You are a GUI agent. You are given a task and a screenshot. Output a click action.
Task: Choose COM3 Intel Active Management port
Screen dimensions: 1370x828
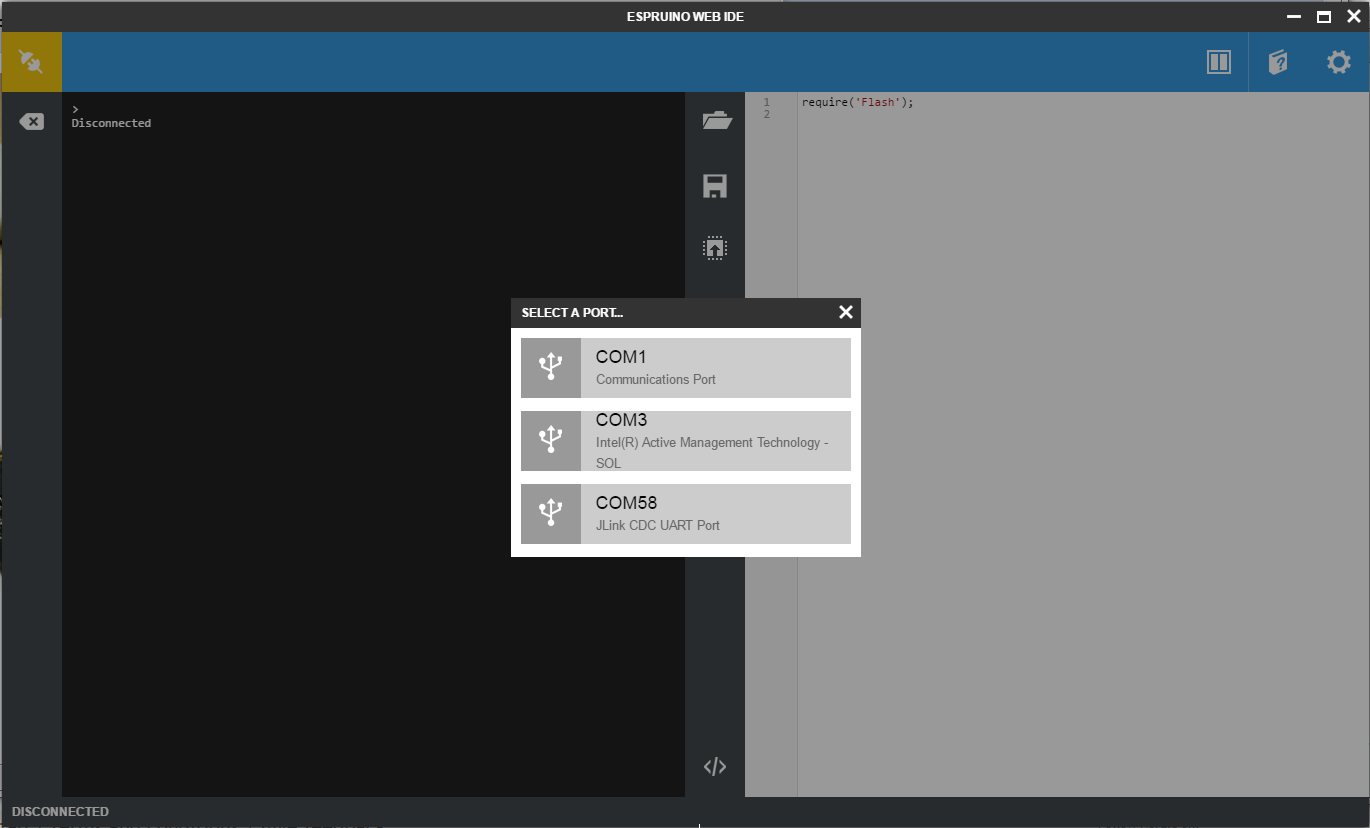(686, 441)
